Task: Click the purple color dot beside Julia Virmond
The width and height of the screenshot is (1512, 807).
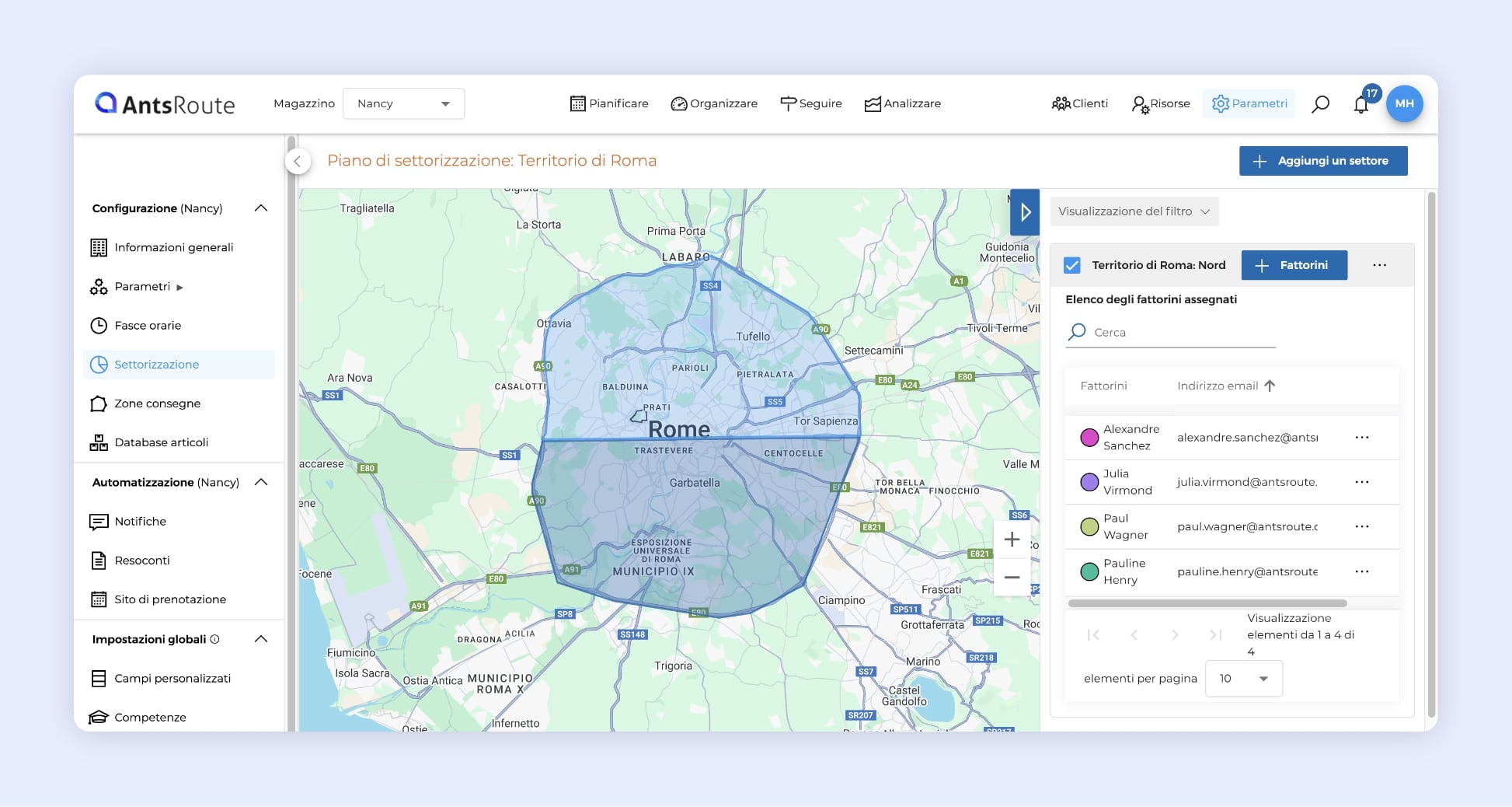Action: point(1089,482)
